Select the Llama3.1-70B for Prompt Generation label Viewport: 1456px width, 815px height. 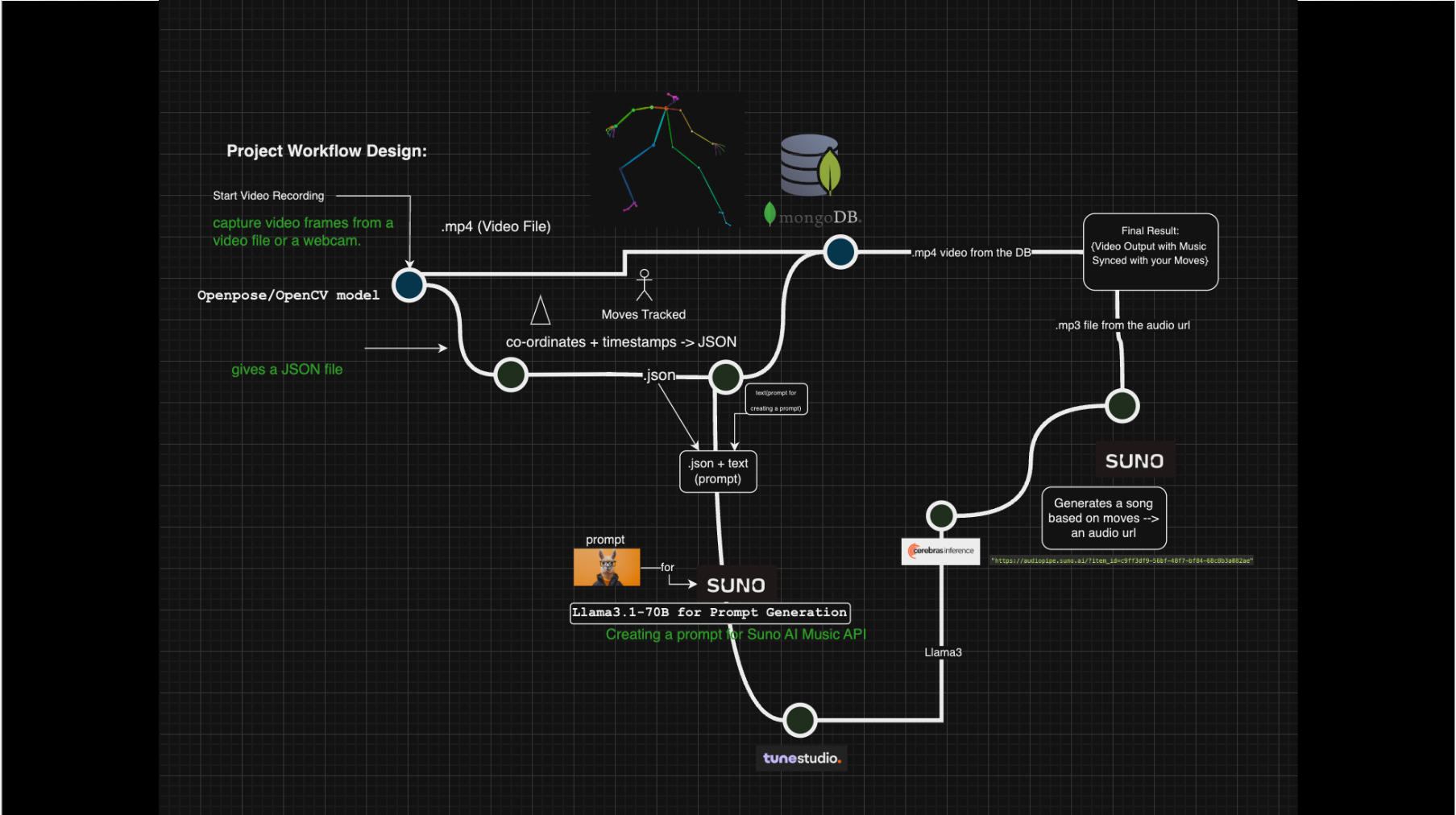[710, 613]
